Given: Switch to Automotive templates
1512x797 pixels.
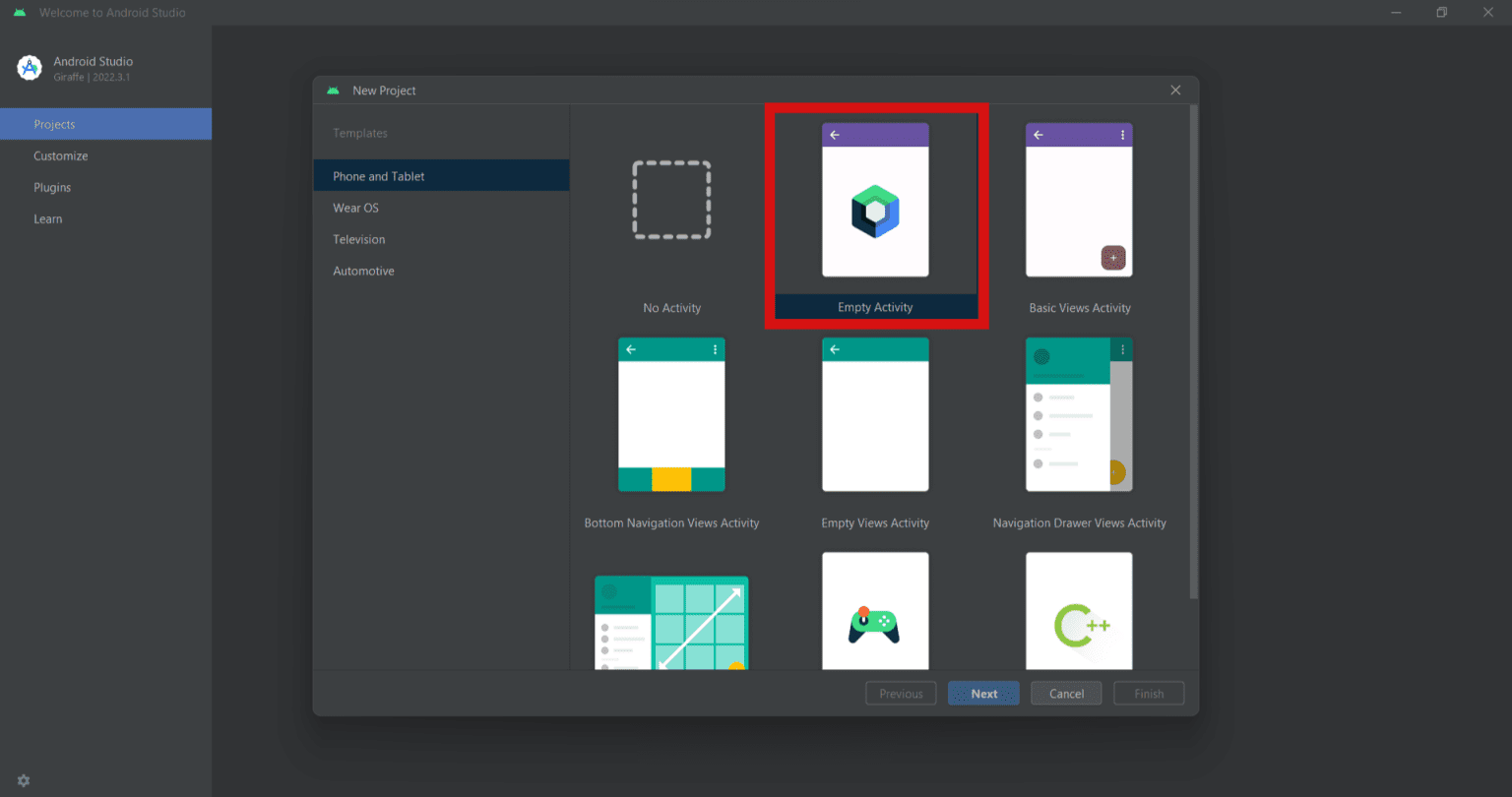Looking at the screenshot, I should pyautogui.click(x=441, y=271).
